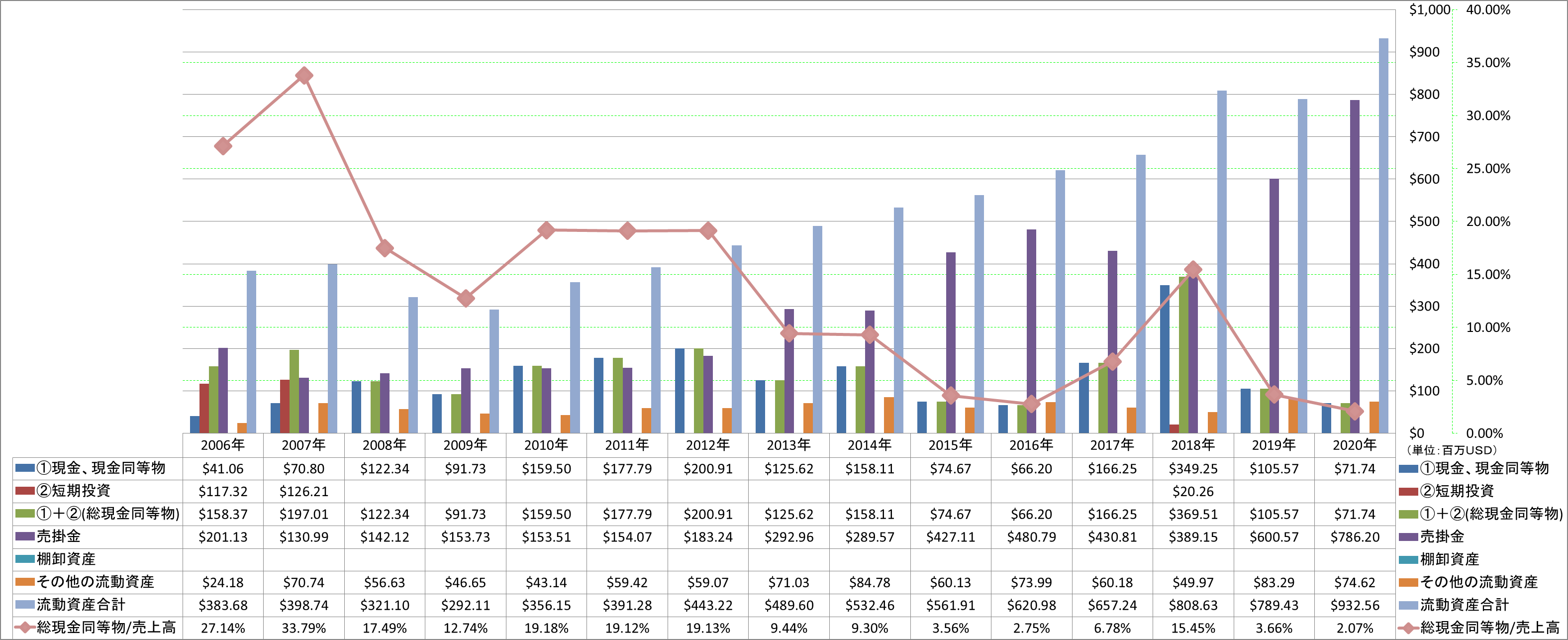Click the 2020年 column header

click(1355, 445)
